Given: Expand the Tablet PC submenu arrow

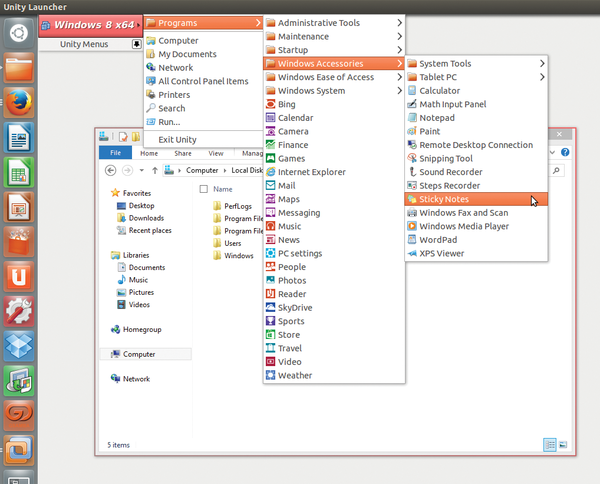Looking at the screenshot, I should point(542,77).
